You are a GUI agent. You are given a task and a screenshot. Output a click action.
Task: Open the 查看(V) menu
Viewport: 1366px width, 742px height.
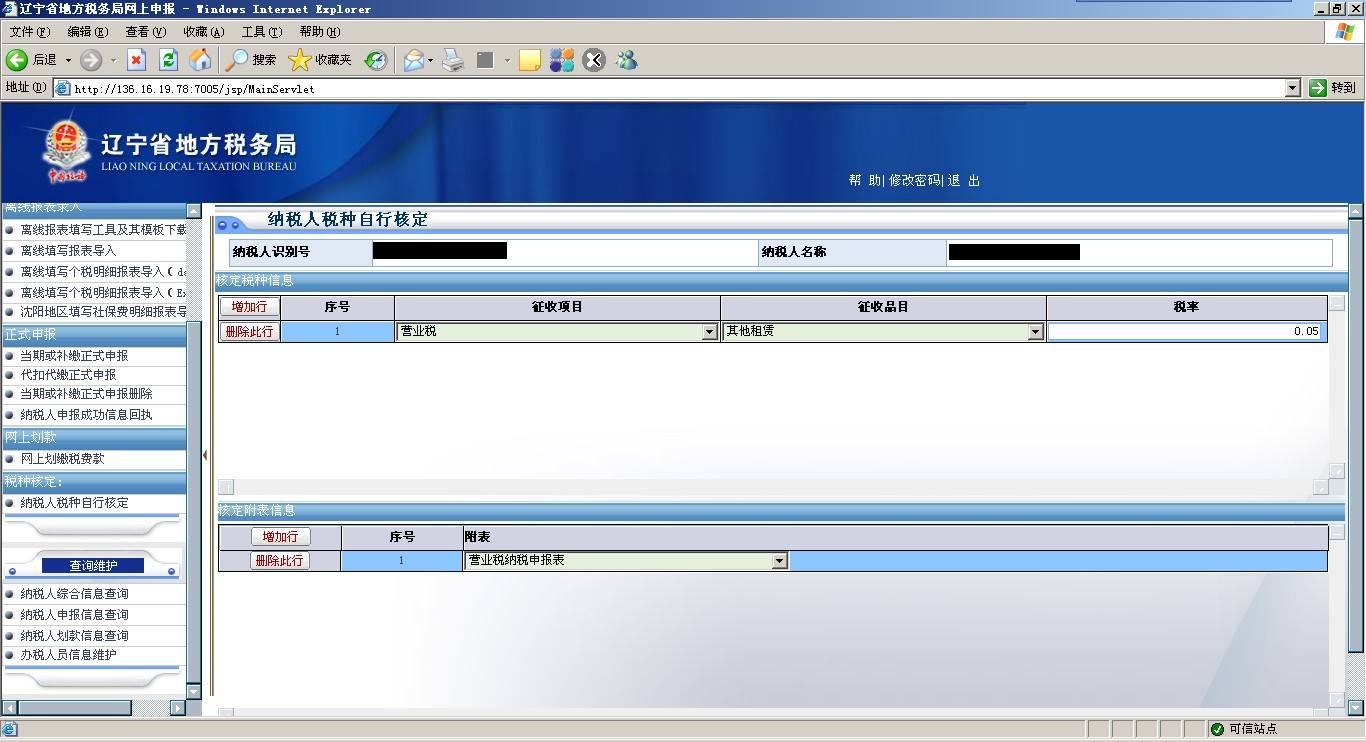coord(145,32)
